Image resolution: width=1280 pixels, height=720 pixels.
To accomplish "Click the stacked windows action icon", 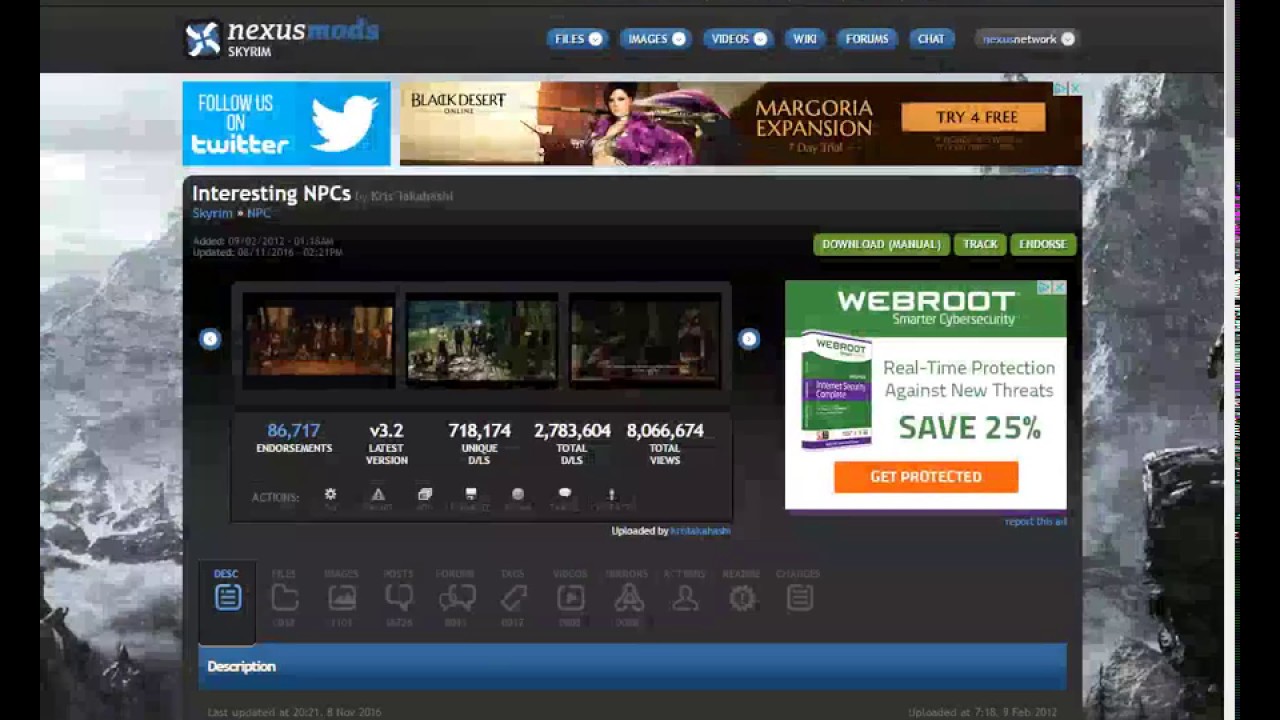I will point(425,495).
